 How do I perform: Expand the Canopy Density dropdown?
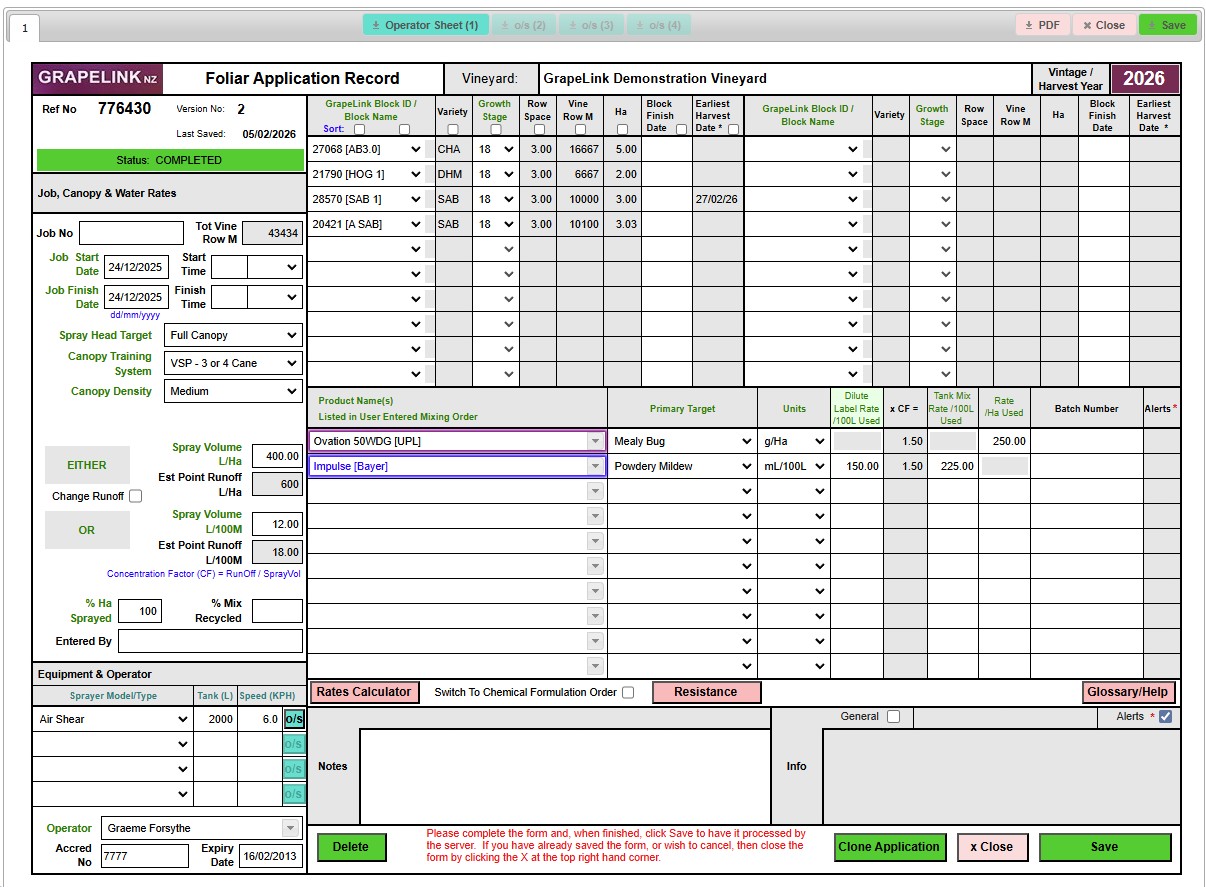click(x=233, y=391)
